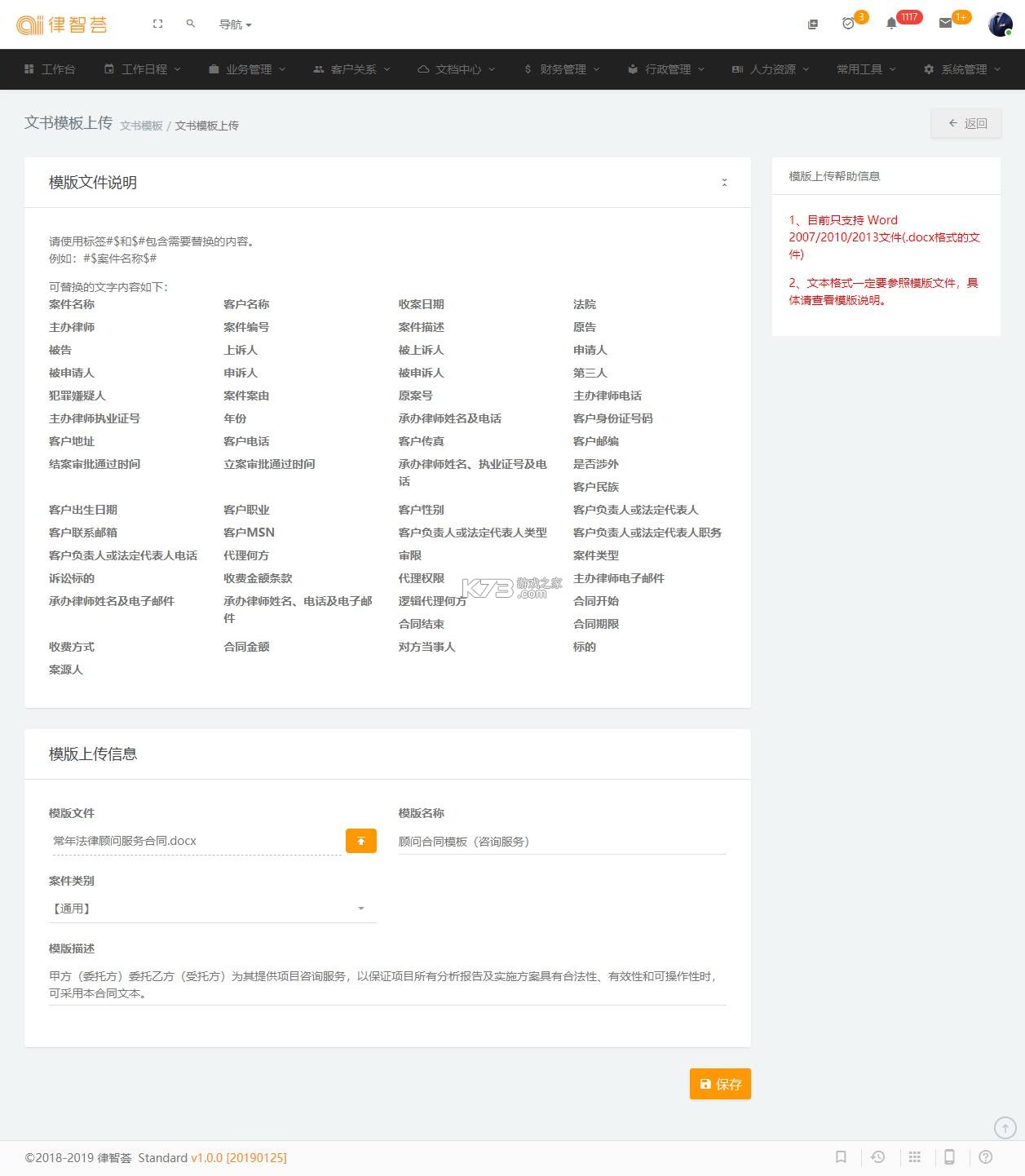Open the mail envelope icon with 1+ badge
The width and height of the screenshot is (1025, 1176).
(x=946, y=24)
